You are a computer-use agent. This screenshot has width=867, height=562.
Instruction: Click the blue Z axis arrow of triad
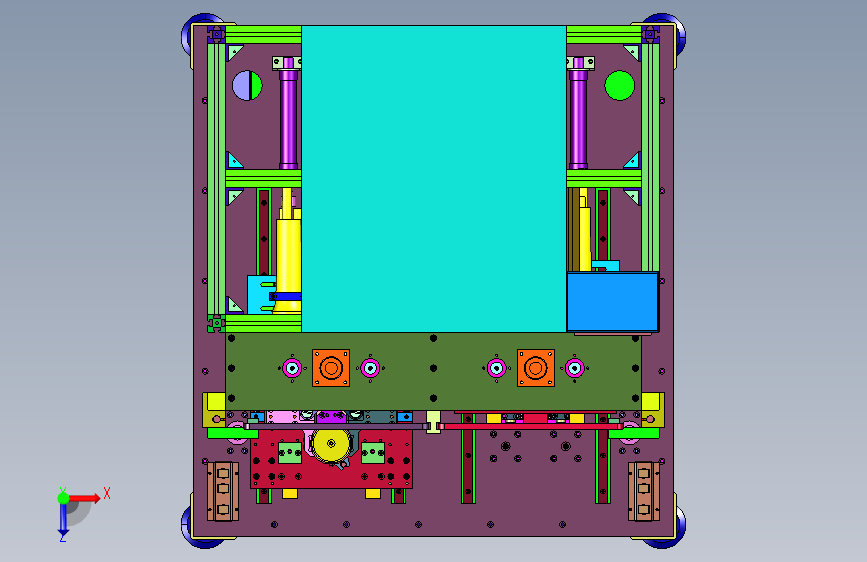click(x=63, y=521)
